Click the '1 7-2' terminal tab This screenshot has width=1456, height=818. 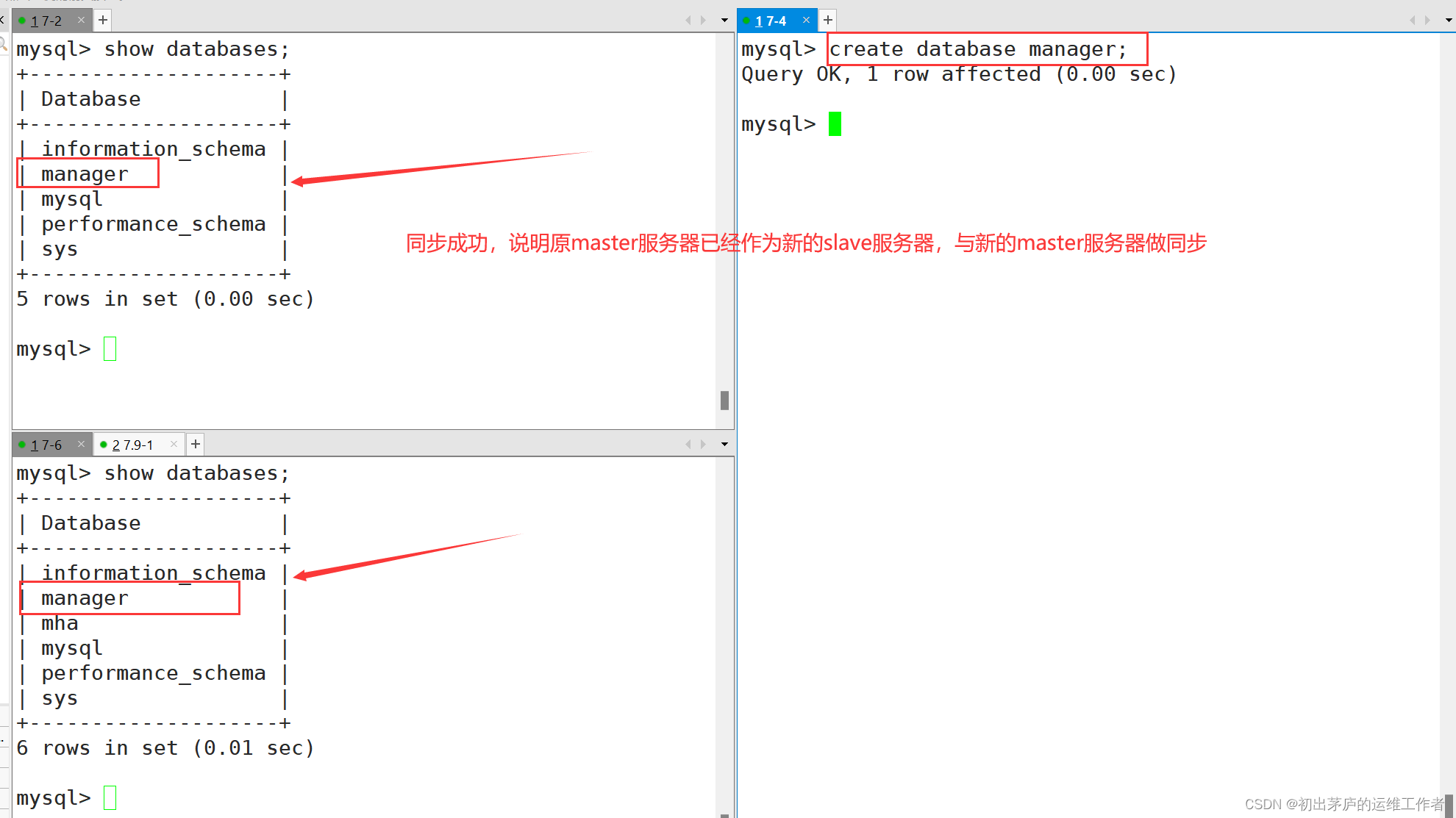point(48,20)
